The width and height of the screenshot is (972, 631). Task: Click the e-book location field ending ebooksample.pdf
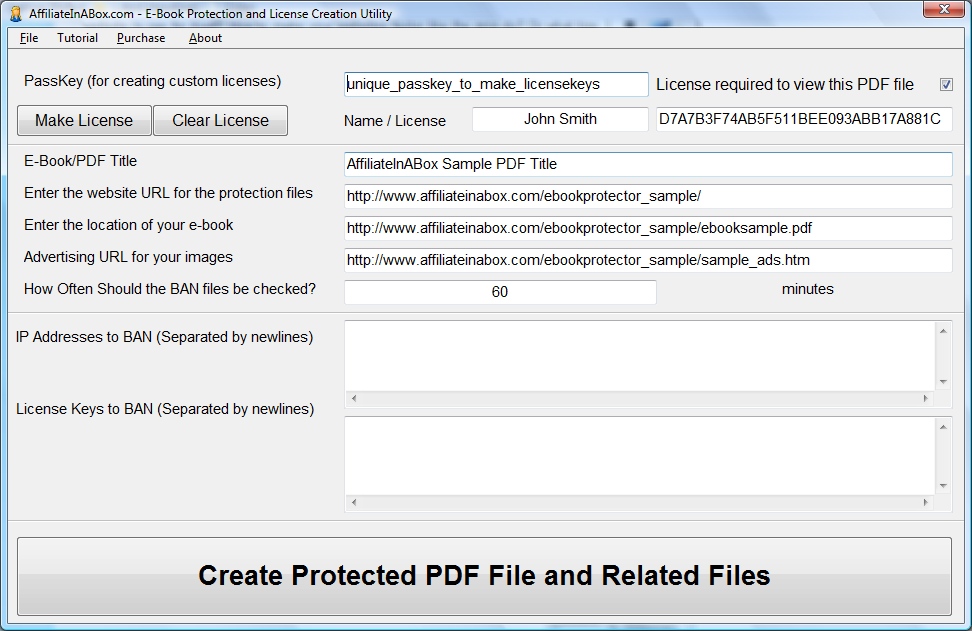click(x=648, y=228)
